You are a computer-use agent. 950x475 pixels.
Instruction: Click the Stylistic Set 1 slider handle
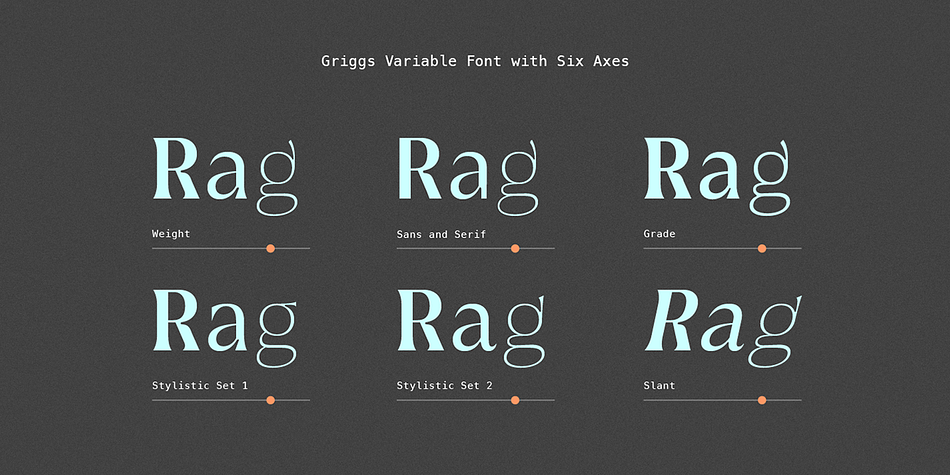271,400
